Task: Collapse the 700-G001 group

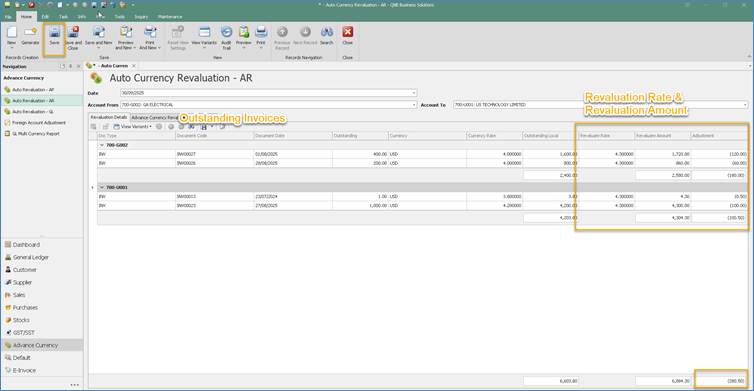Action: click(101, 187)
